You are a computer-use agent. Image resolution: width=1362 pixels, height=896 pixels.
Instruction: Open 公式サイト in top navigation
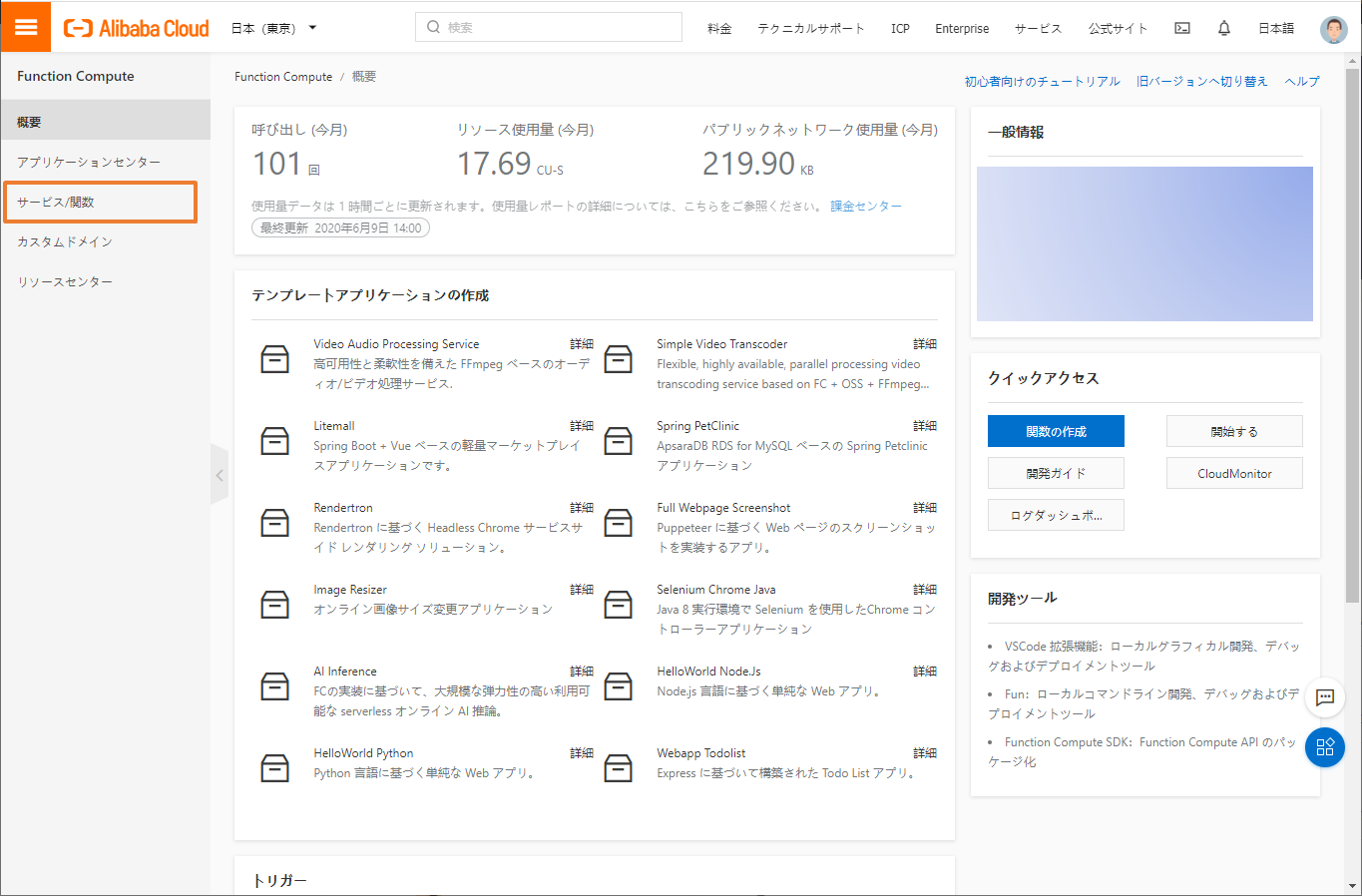pyautogui.click(x=1118, y=28)
